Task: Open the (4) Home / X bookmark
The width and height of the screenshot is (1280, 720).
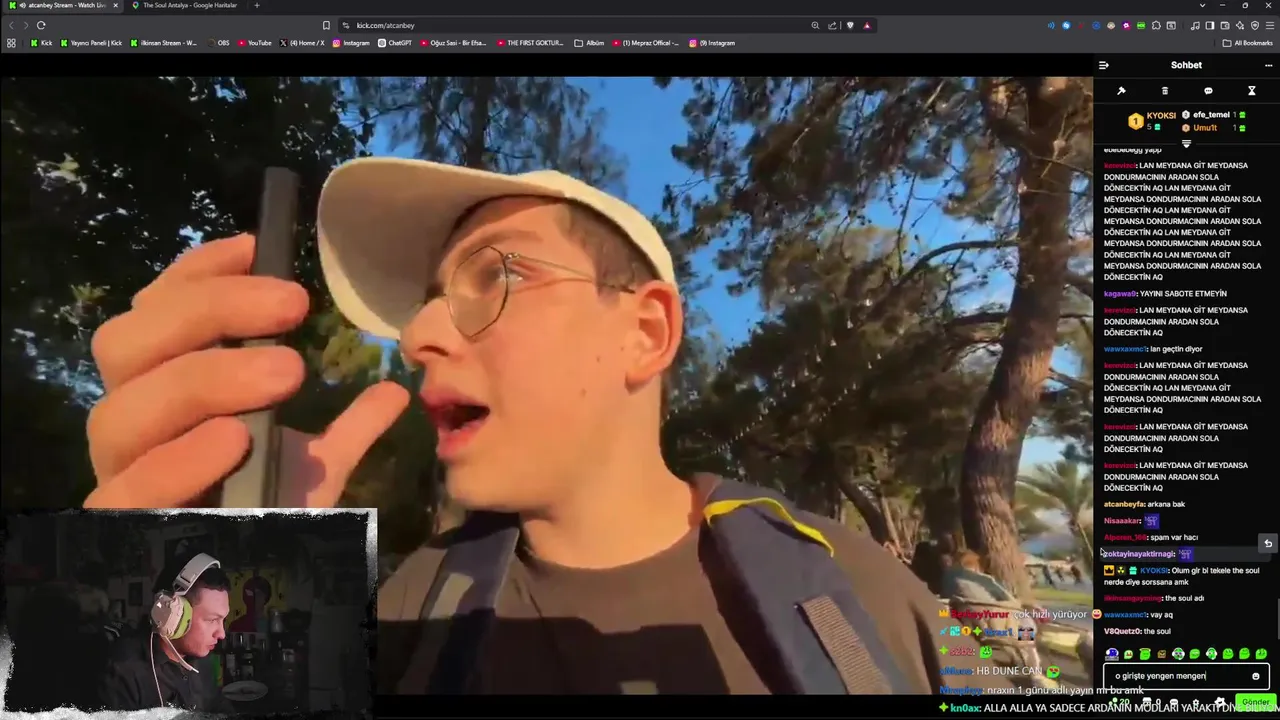Action: click(302, 43)
